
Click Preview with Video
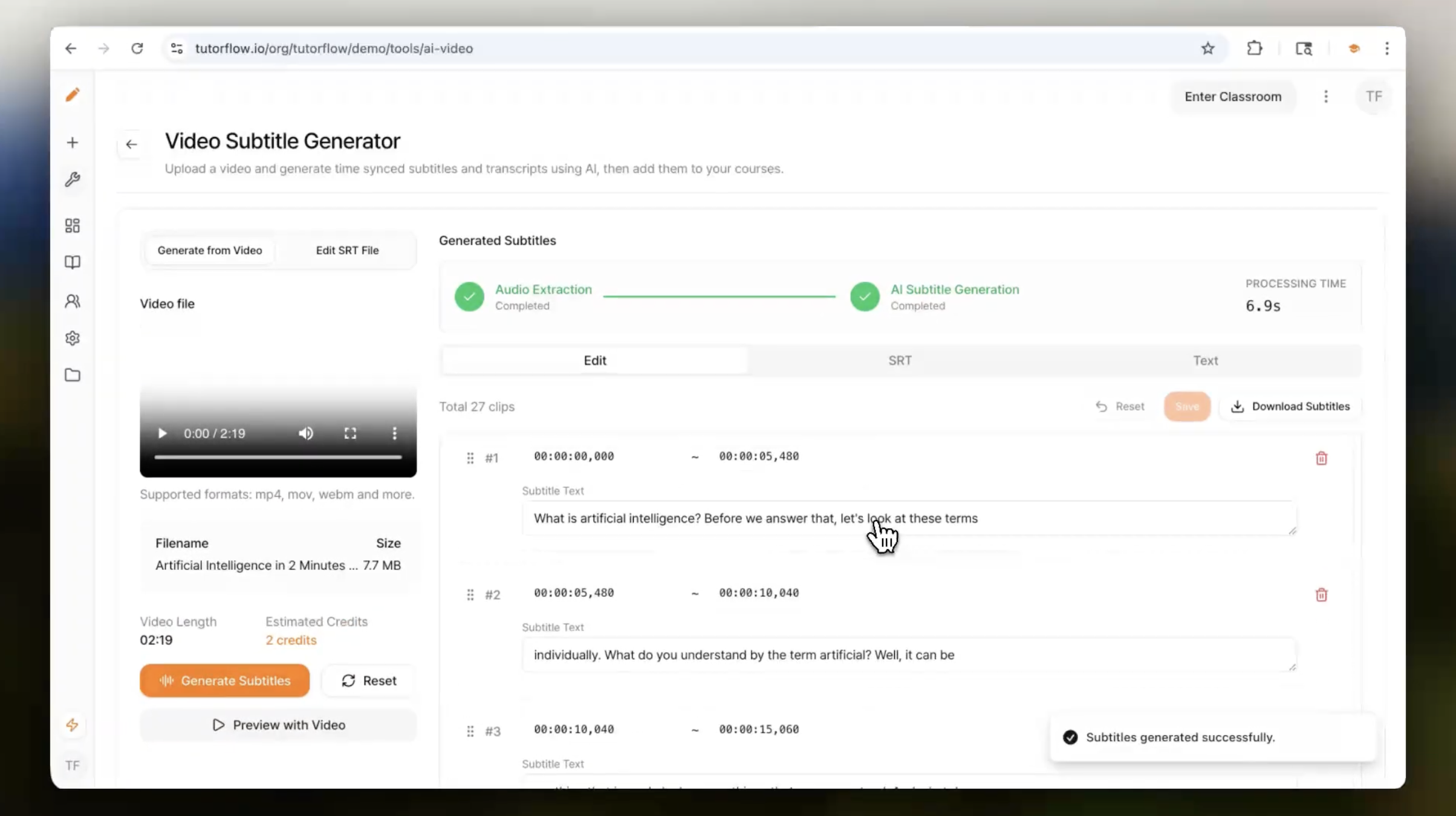[278, 725]
